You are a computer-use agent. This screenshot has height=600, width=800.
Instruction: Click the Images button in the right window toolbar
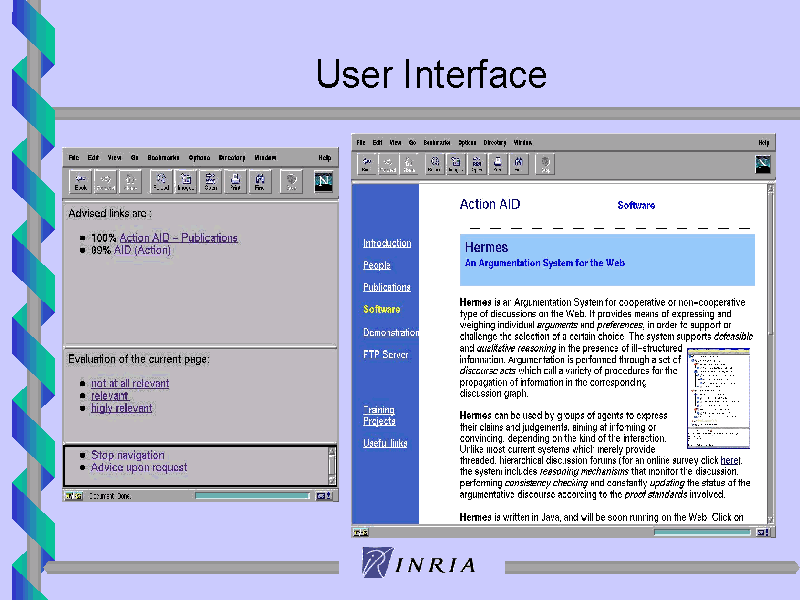point(456,164)
